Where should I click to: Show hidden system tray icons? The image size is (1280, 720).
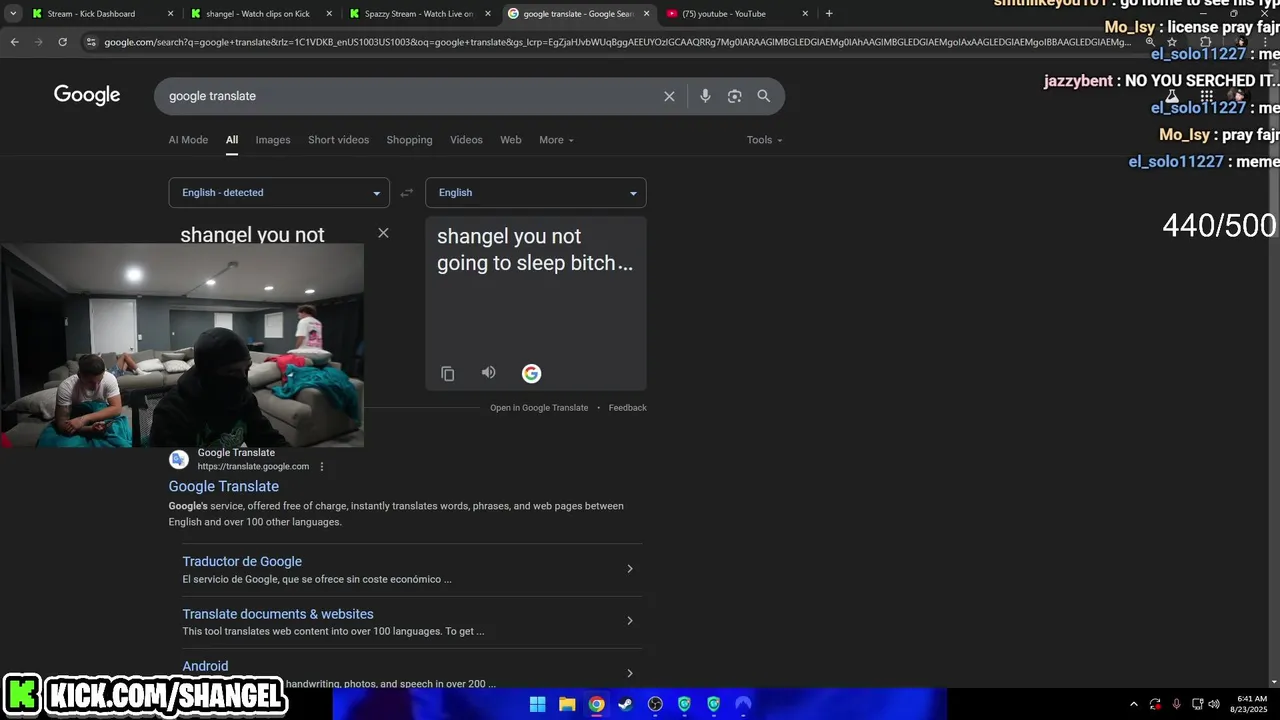(1133, 704)
